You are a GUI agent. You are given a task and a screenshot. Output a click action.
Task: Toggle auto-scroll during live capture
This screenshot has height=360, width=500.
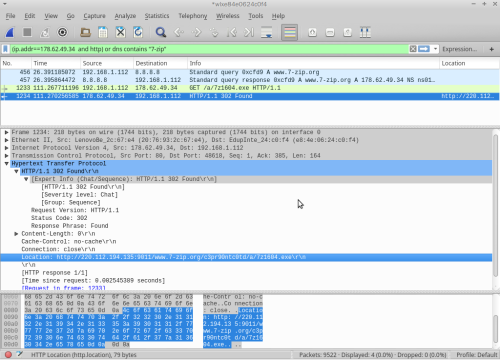click(267, 32)
